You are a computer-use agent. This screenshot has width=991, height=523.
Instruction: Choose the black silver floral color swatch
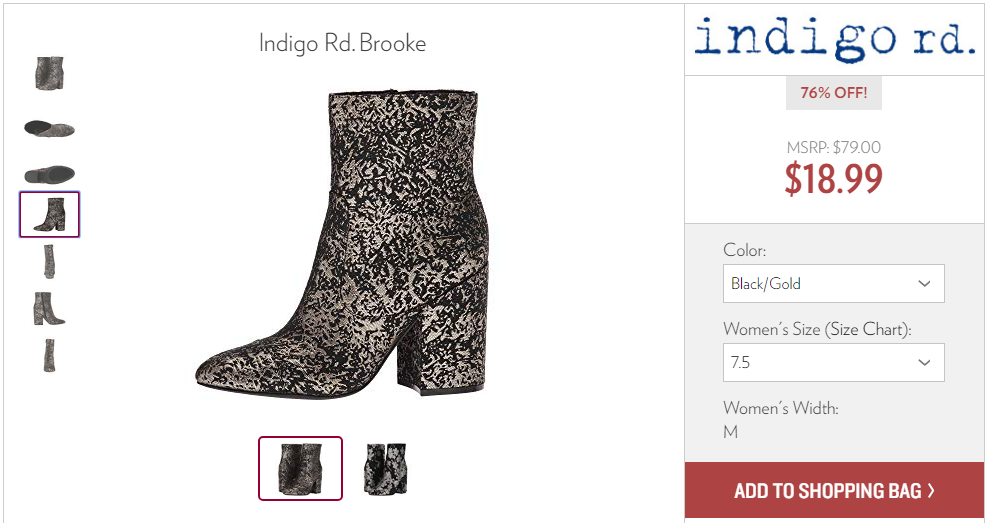386,469
